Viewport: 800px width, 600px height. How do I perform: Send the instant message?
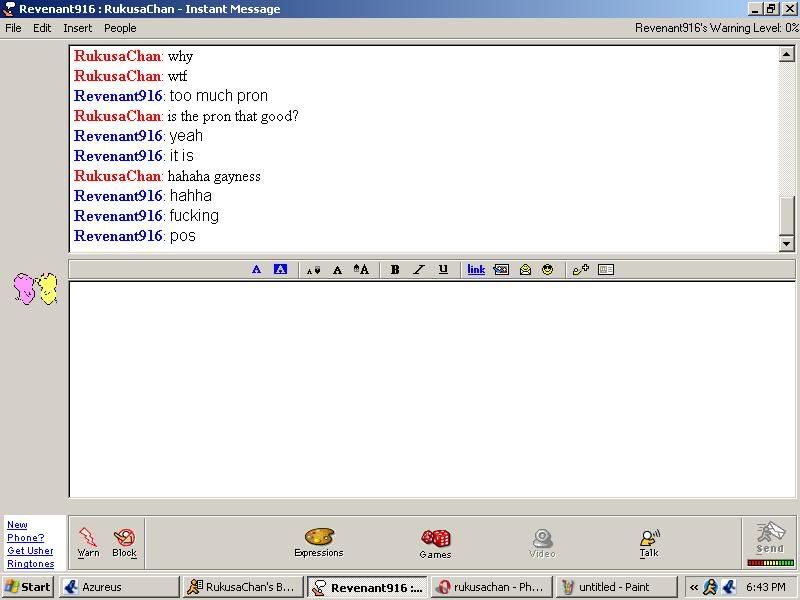[x=770, y=538]
